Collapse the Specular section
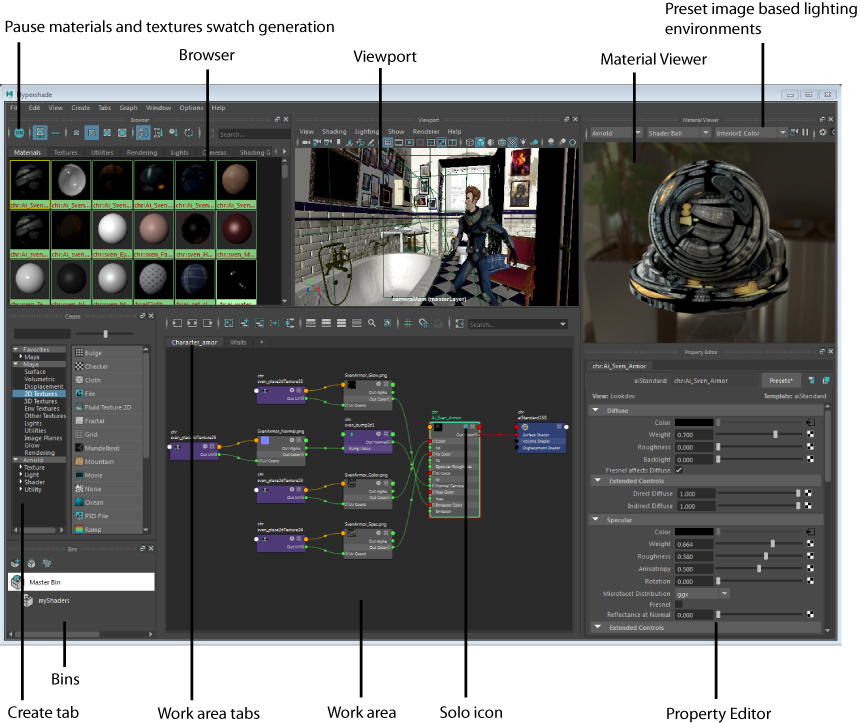Viewport: 861px width, 723px height. pos(596,519)
